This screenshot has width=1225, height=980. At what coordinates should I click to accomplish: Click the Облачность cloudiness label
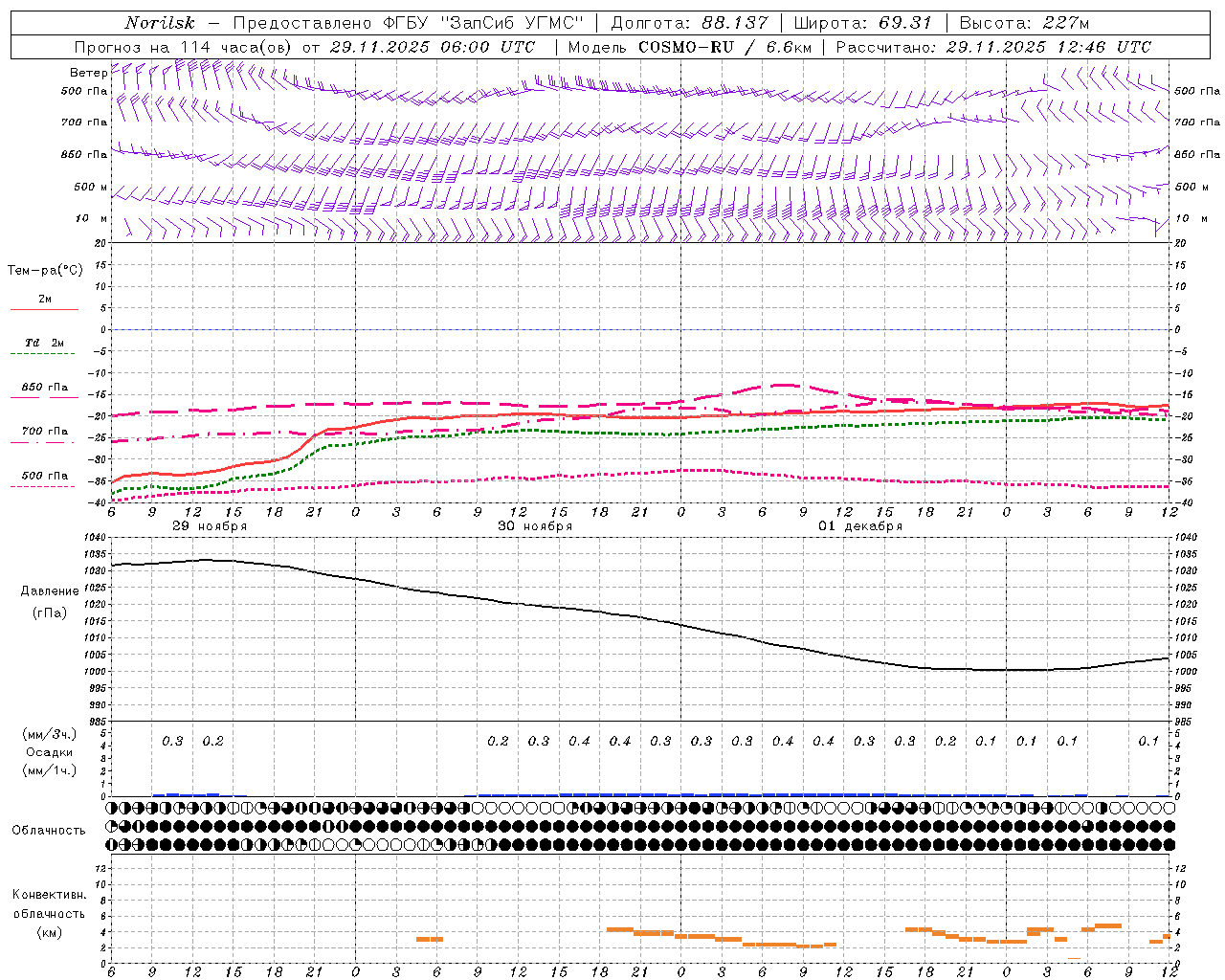(x=49, y=831)
